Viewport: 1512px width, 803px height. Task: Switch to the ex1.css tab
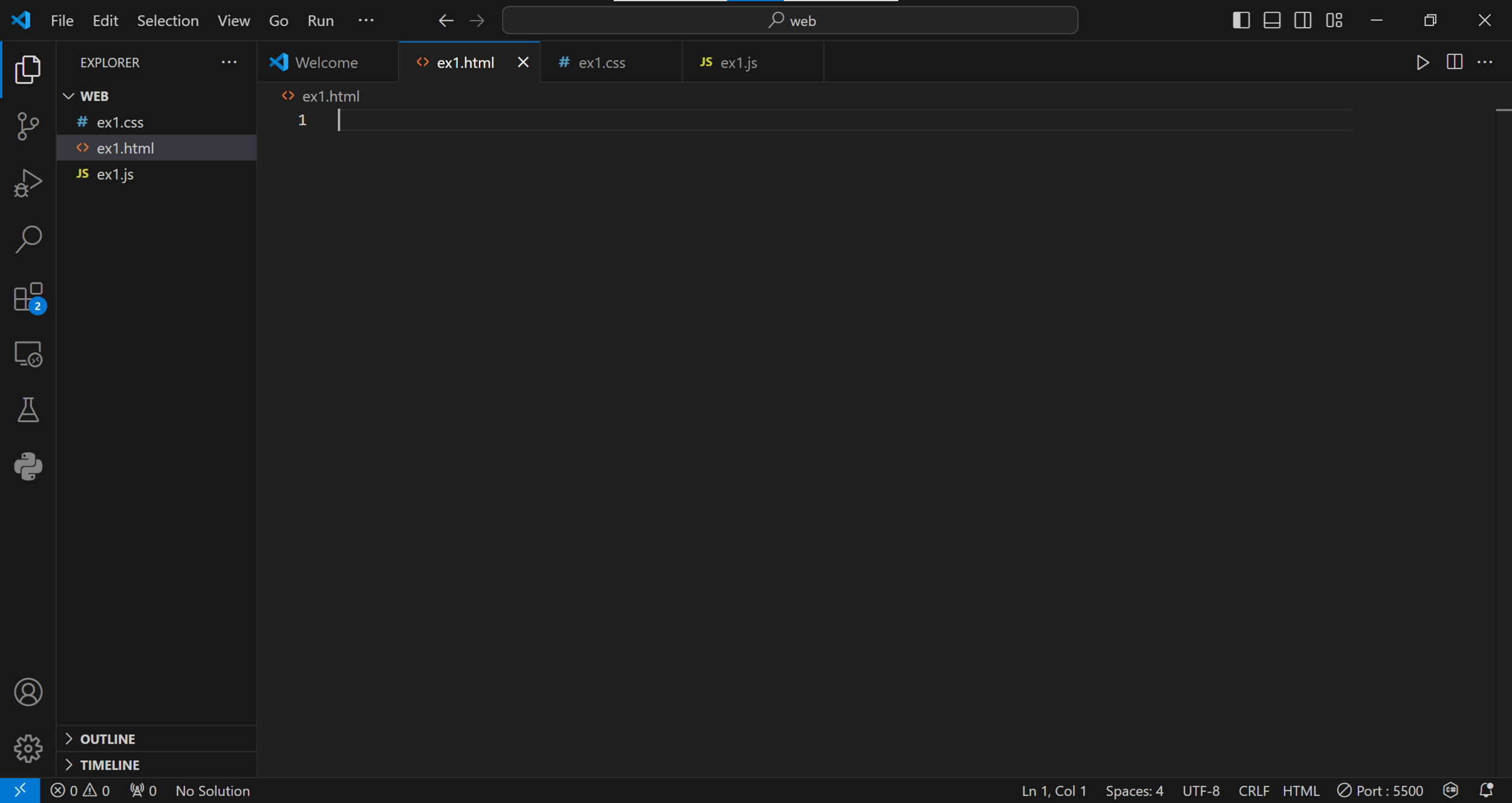601,62
